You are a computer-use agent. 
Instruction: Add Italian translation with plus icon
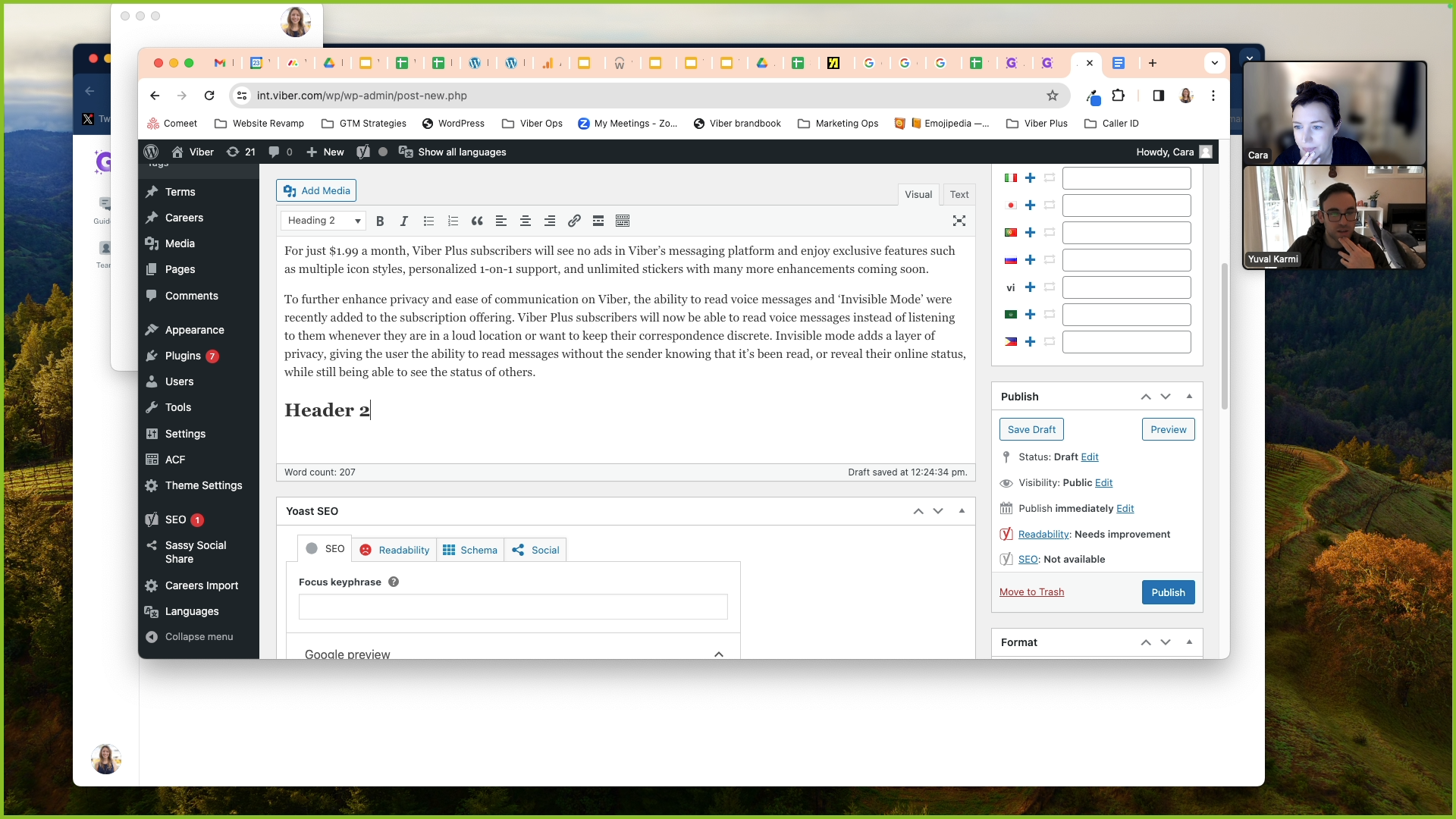click(x=1030, y=178)
